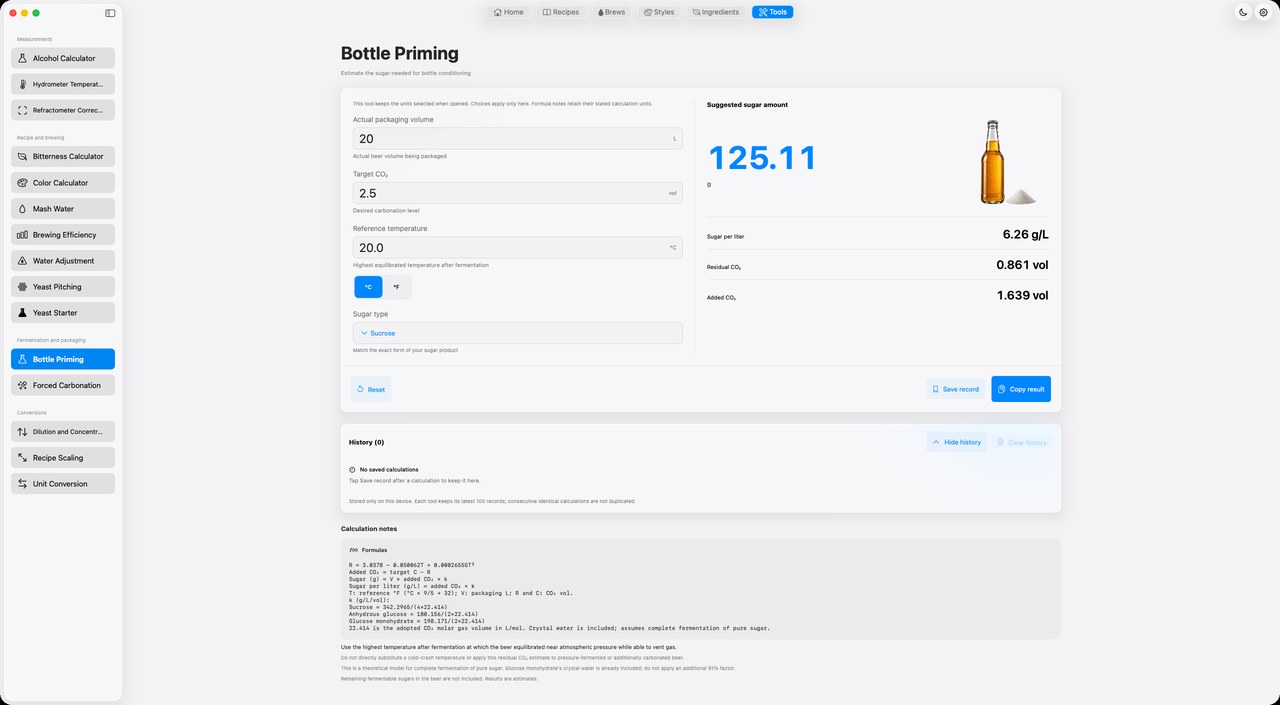Image resolution: width=1280 pixels, height=705 pixels.
Task: Click the "1.639 vol" added CO₂ value
Action: pos(1022,295)
